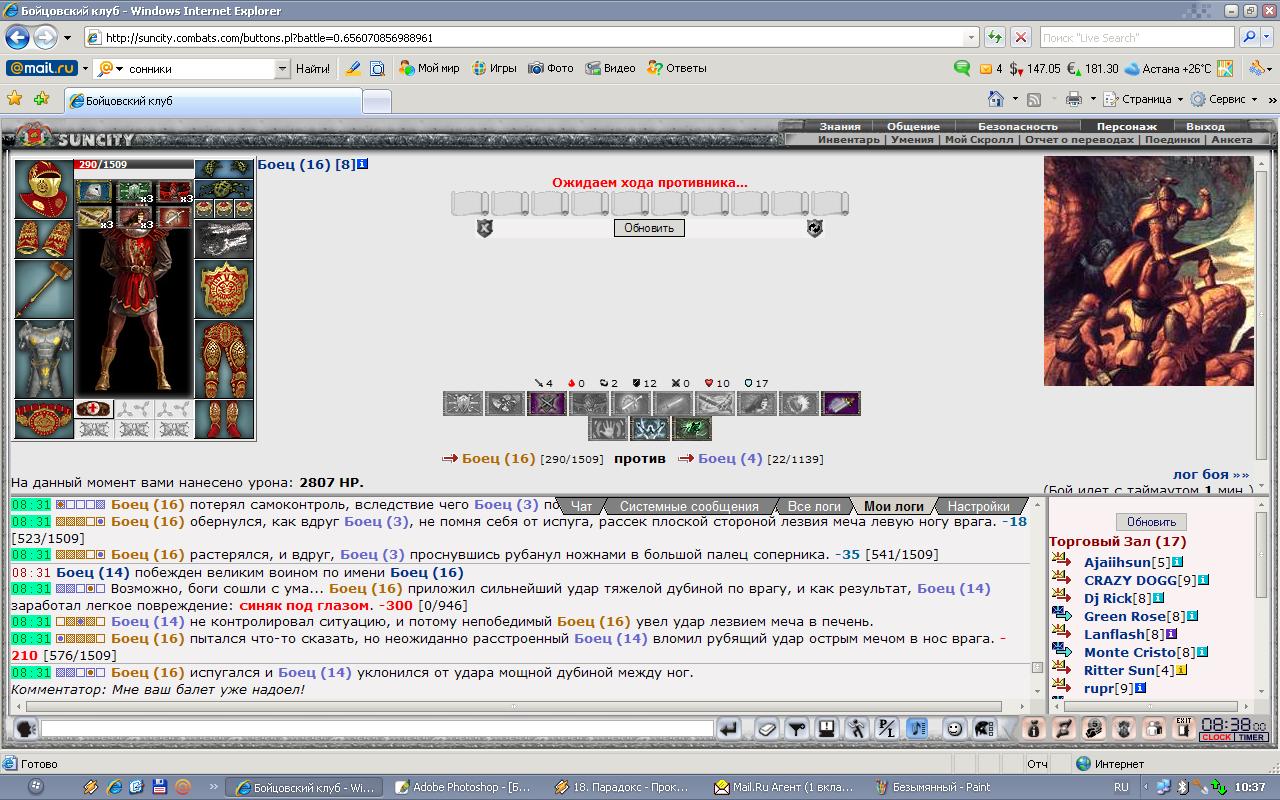Open the home button dropdown arrow
This screenshot has height=800, width=1280.
coord(1015,99)
